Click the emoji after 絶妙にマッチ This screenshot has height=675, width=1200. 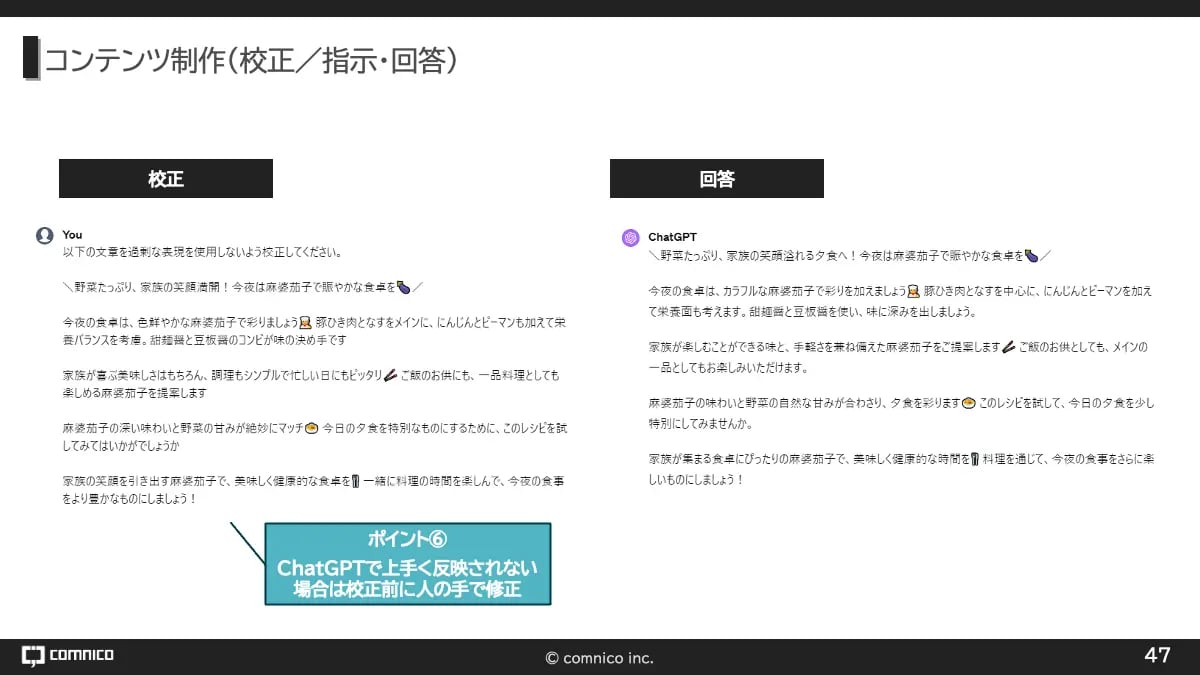[311, 428]
